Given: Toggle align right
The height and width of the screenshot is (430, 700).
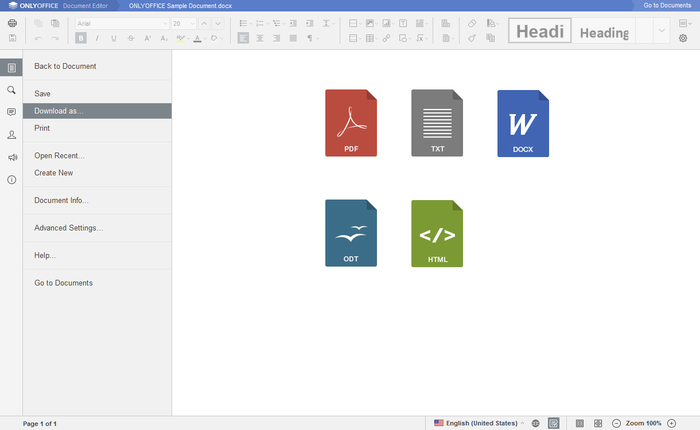Looking at the screenshot, I should coord(276,38).
